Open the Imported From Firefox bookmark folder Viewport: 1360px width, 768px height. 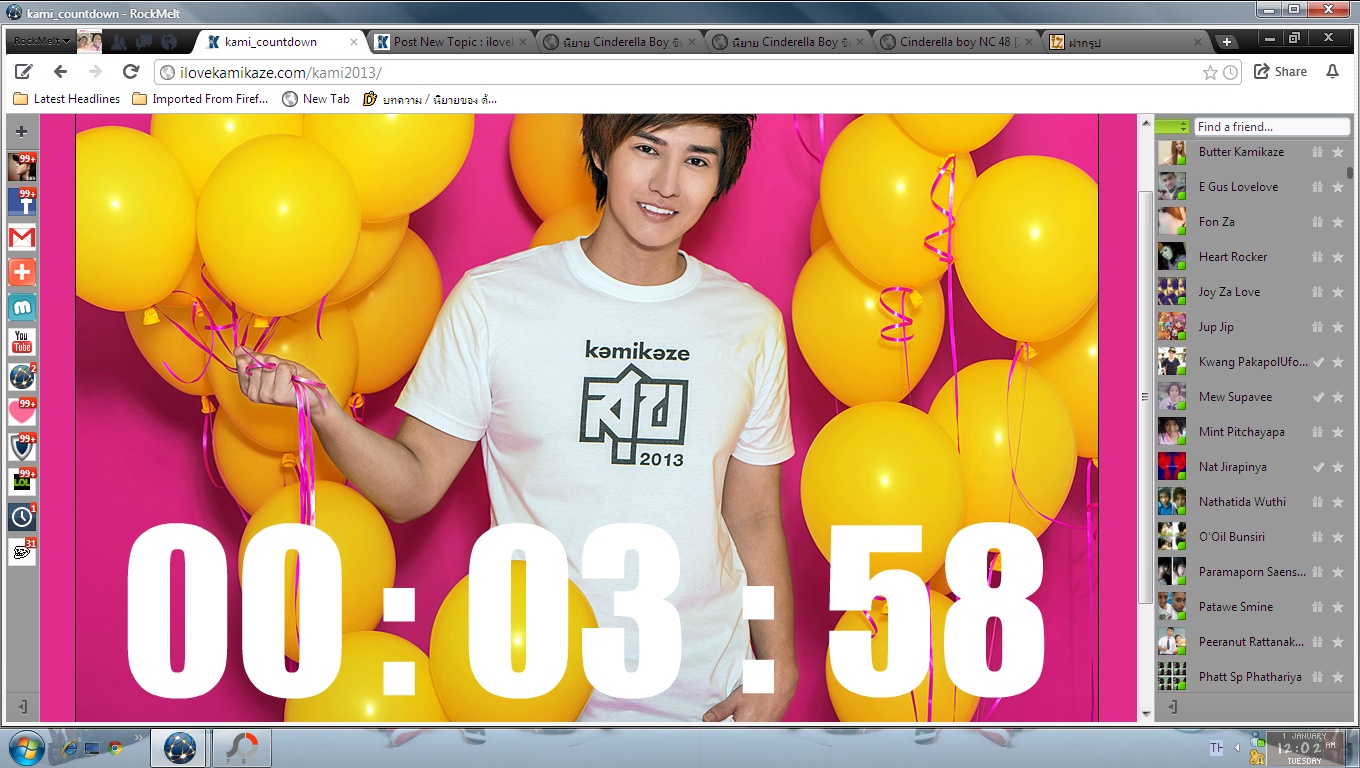pyautogui.click(x=201, y=99)
